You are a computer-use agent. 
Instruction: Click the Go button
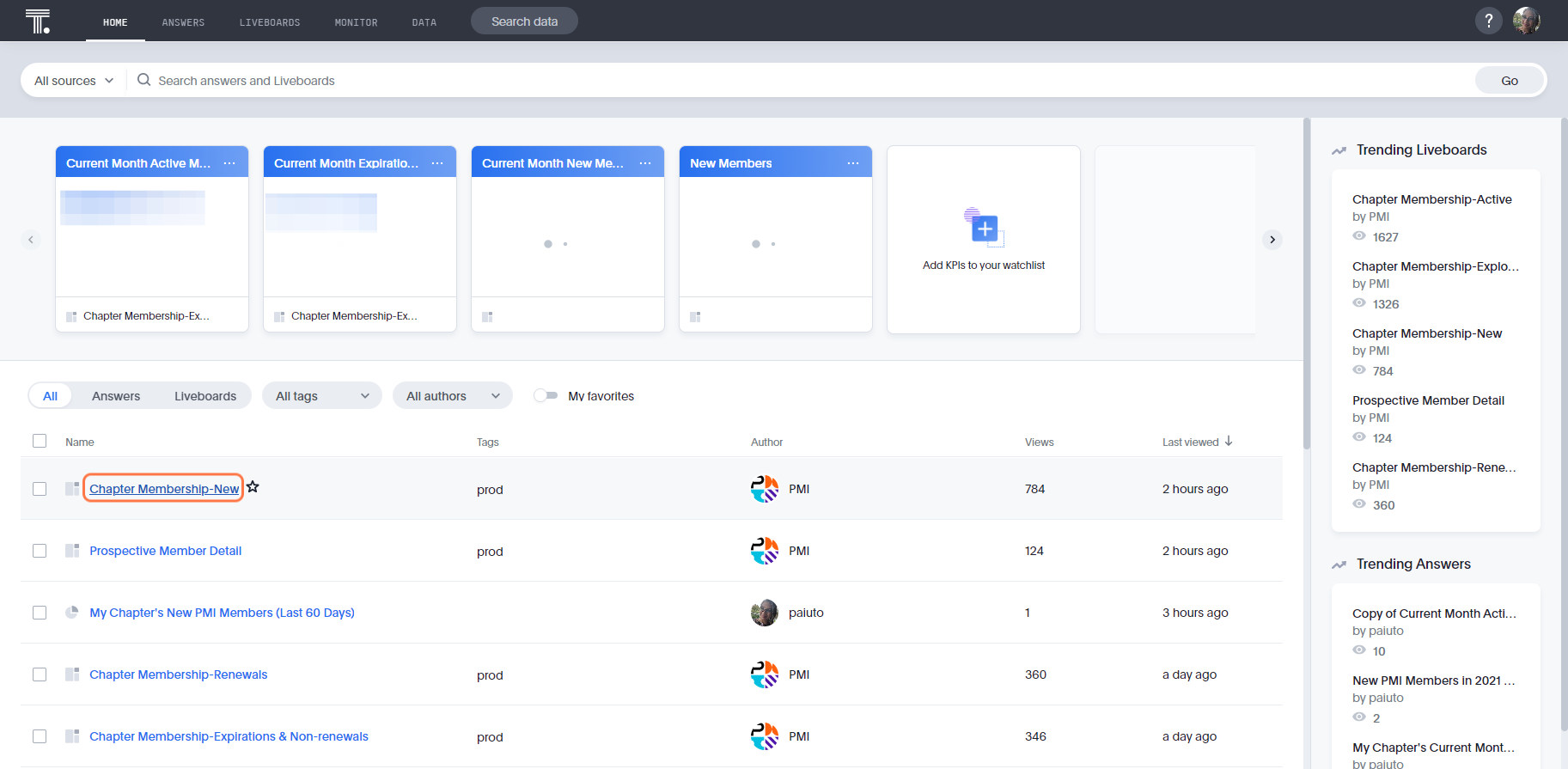point(1510,80)
